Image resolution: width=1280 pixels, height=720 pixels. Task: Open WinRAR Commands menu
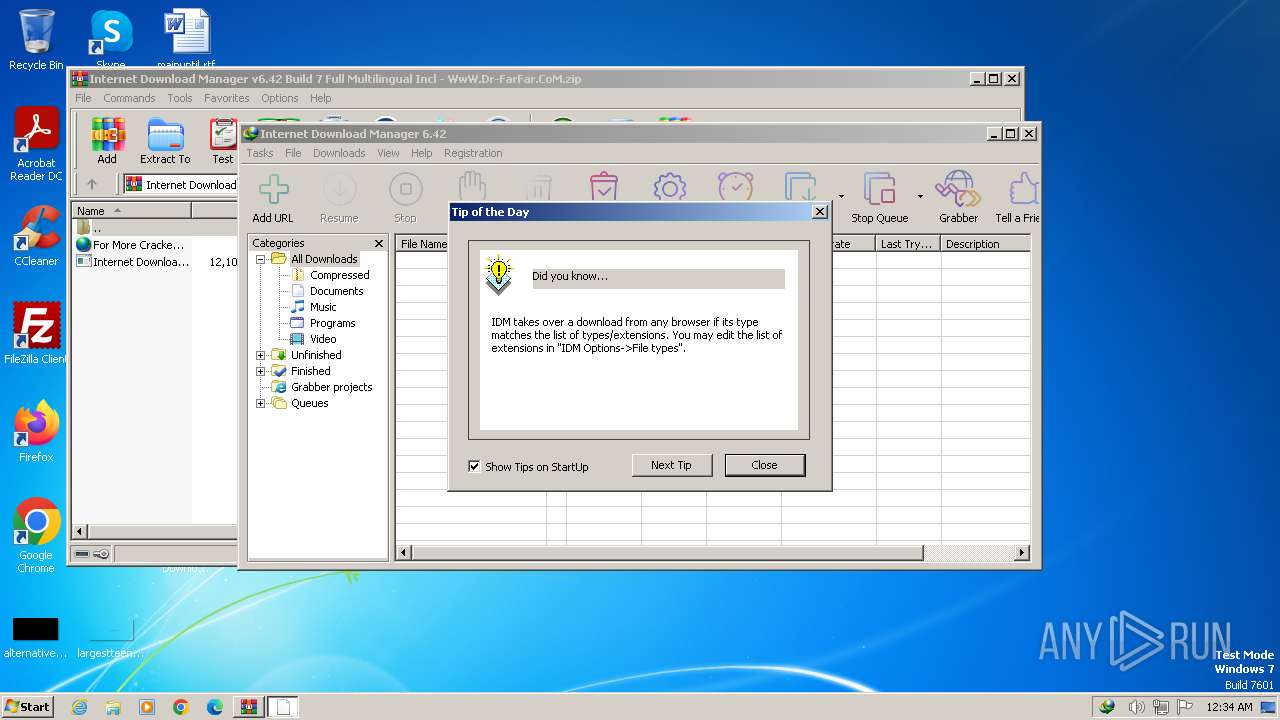point(129,98)
